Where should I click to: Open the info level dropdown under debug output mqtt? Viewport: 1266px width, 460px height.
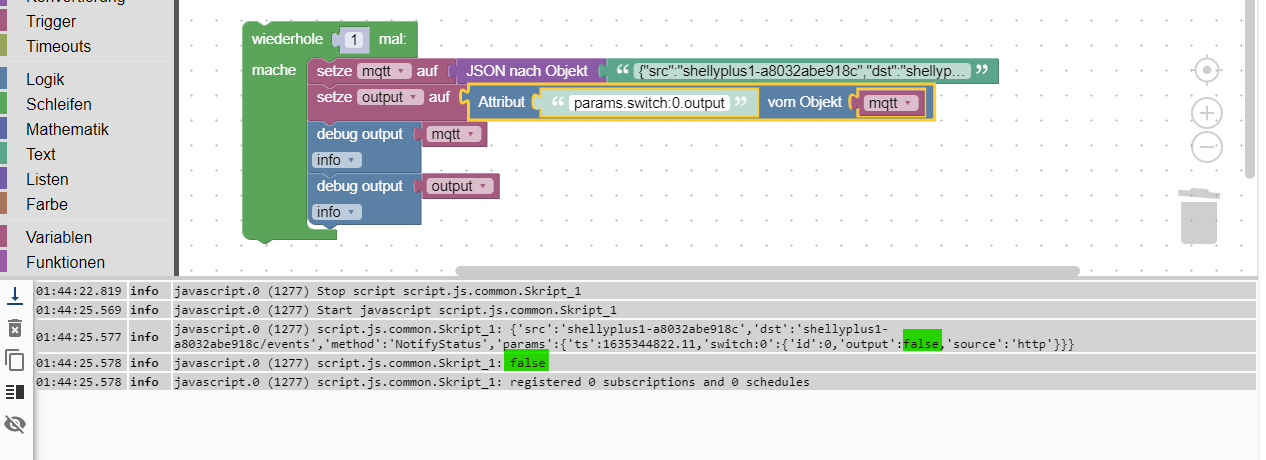pyautogui.click(x=337, y=160)
